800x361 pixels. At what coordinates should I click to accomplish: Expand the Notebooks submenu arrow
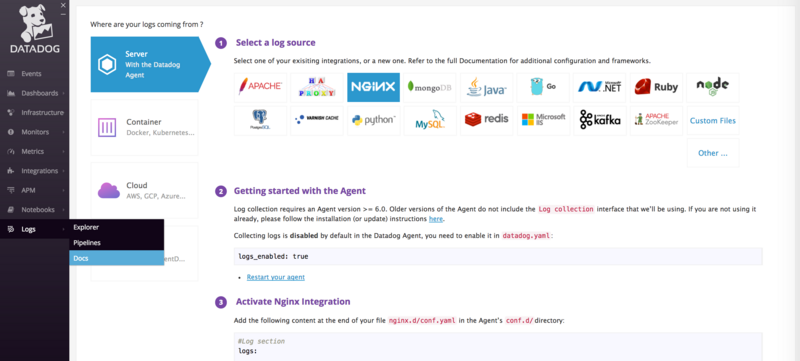coord(64,210)
